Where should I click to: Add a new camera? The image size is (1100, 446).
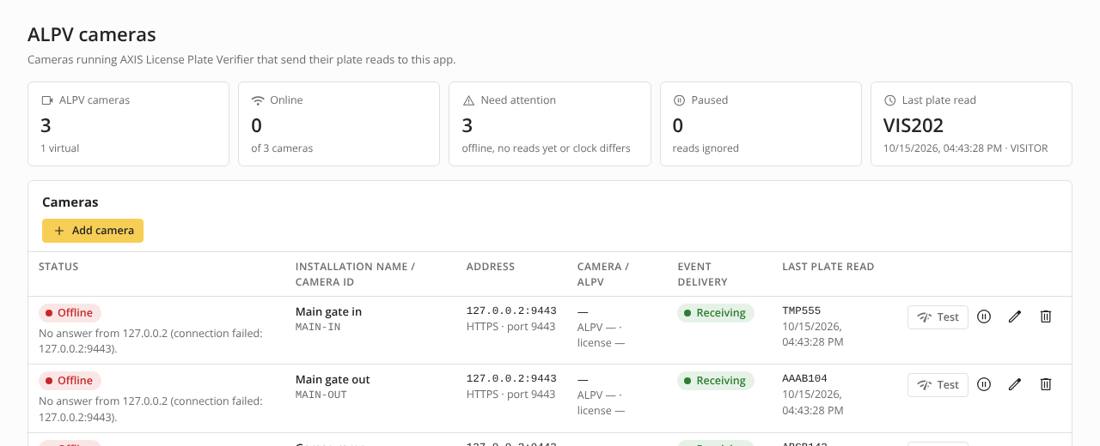point(93,230)
